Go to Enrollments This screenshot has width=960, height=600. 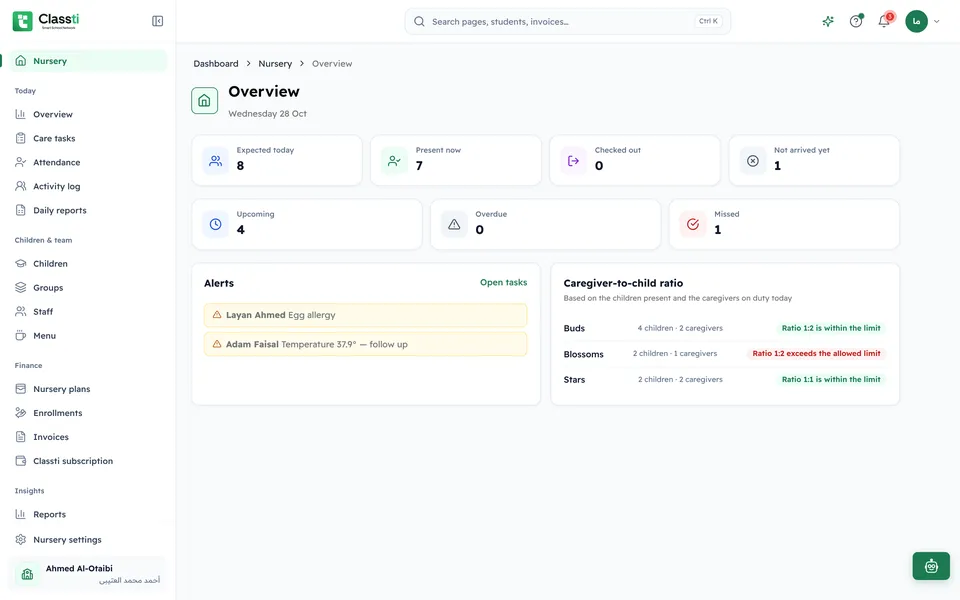point(88,413)
